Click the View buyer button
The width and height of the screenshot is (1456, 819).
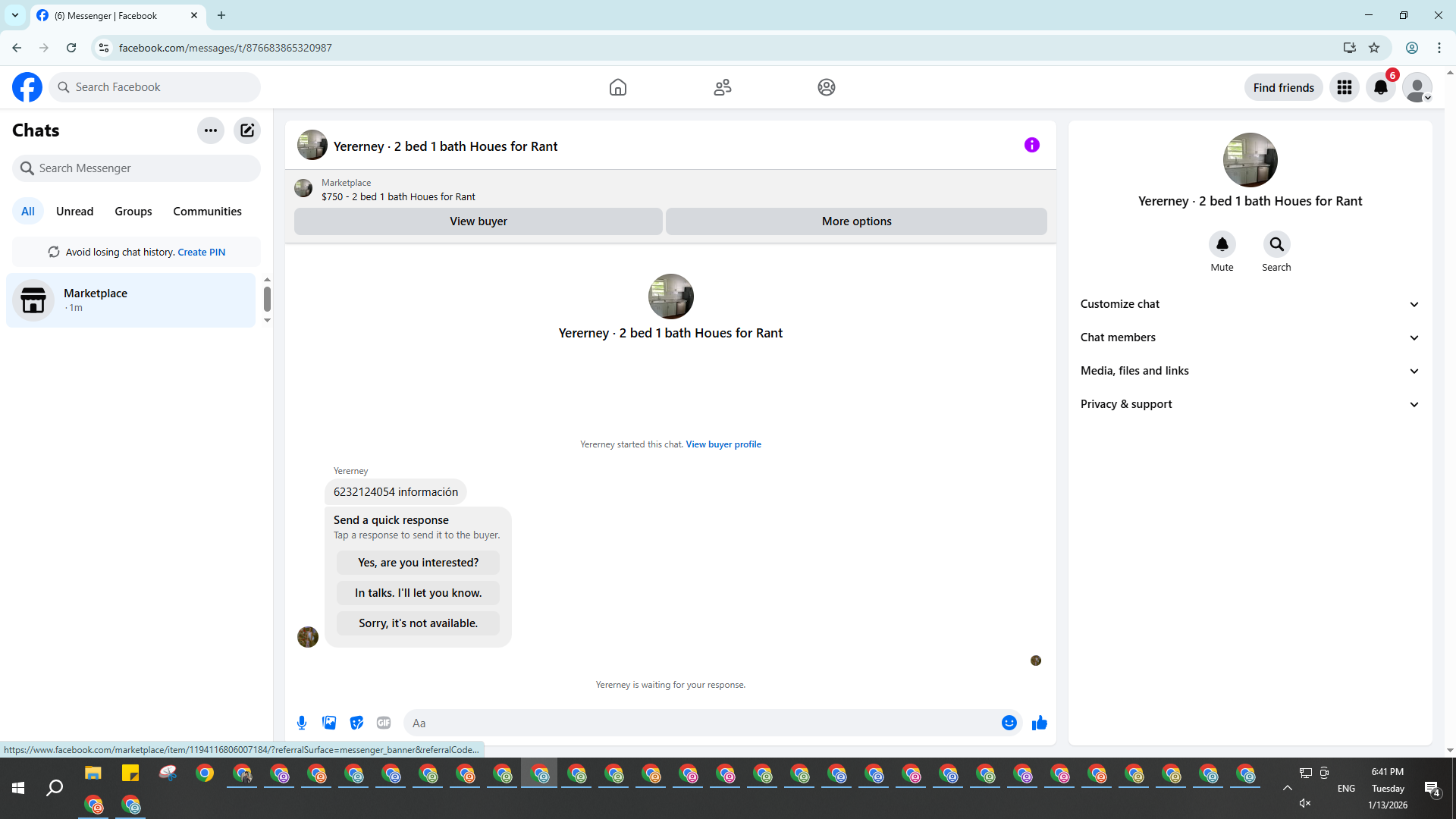tap(478, 221)
